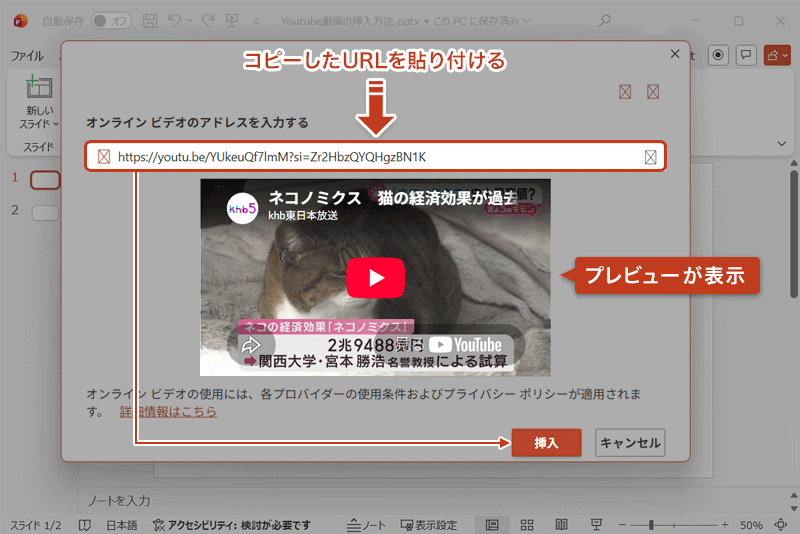Open the file save location dropdown in title
The height and width of the screenshot is (534, 800).
coord(527,21)
